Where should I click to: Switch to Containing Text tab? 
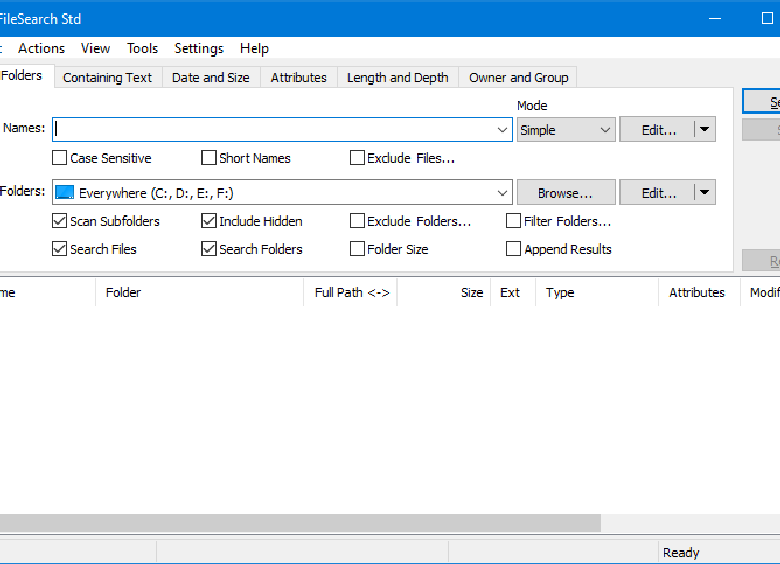pyautogui.click(x=107, y=78)
